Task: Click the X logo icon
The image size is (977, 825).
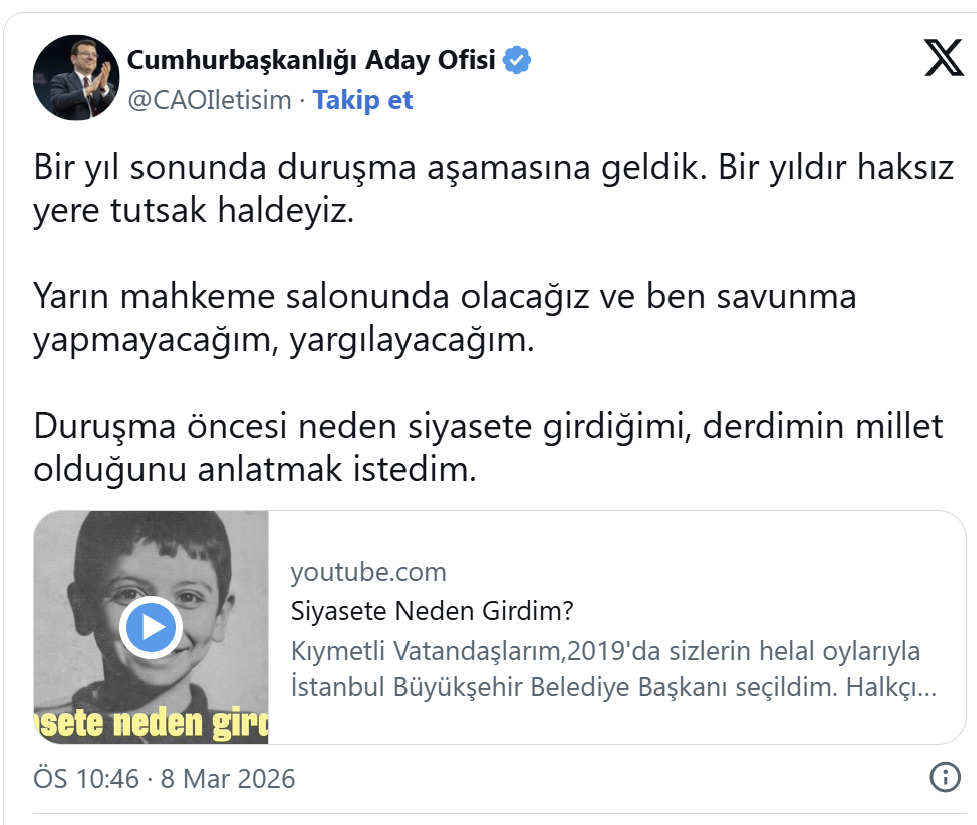Action: point(943,60)
